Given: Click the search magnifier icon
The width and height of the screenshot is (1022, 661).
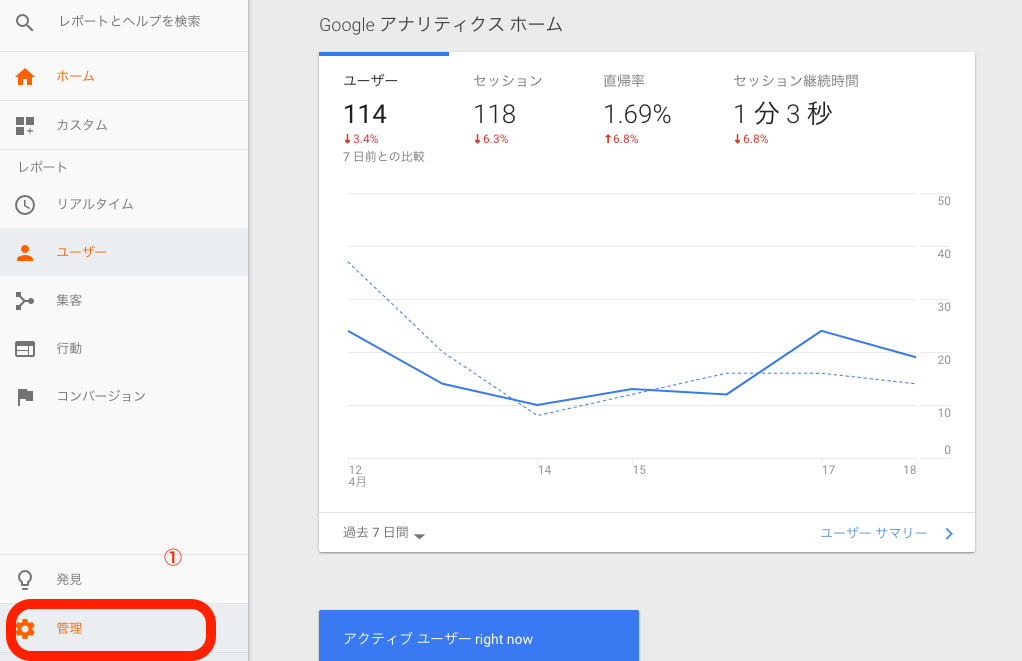Looking at the screenshot, I should click(x=25, y=23).
